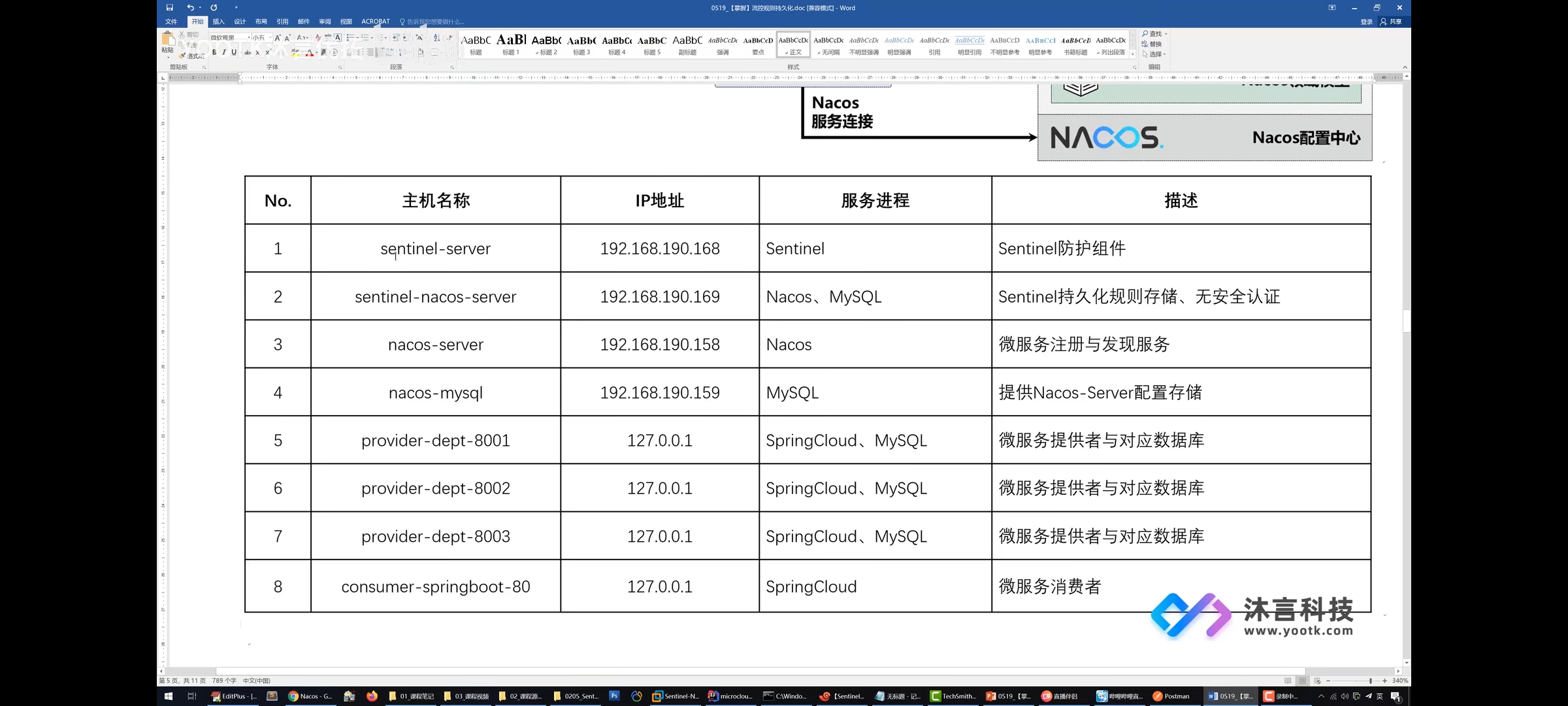Open the Ribbon Display Options icon

click(1332, 8)
